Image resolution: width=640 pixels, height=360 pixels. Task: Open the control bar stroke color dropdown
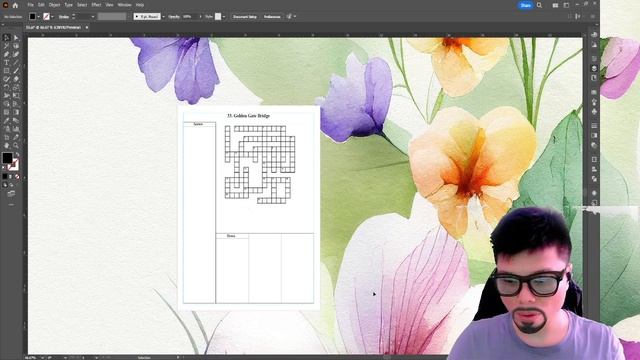tap(52, 17)
